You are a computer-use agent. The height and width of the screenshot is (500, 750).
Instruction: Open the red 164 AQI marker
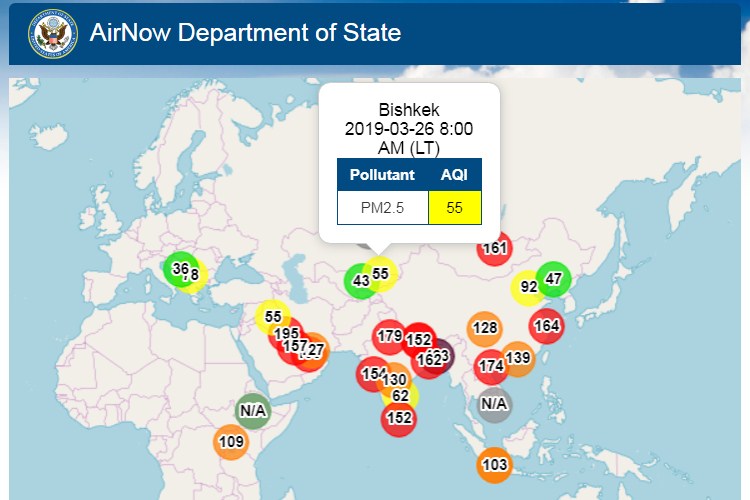(x=547, y=325)
